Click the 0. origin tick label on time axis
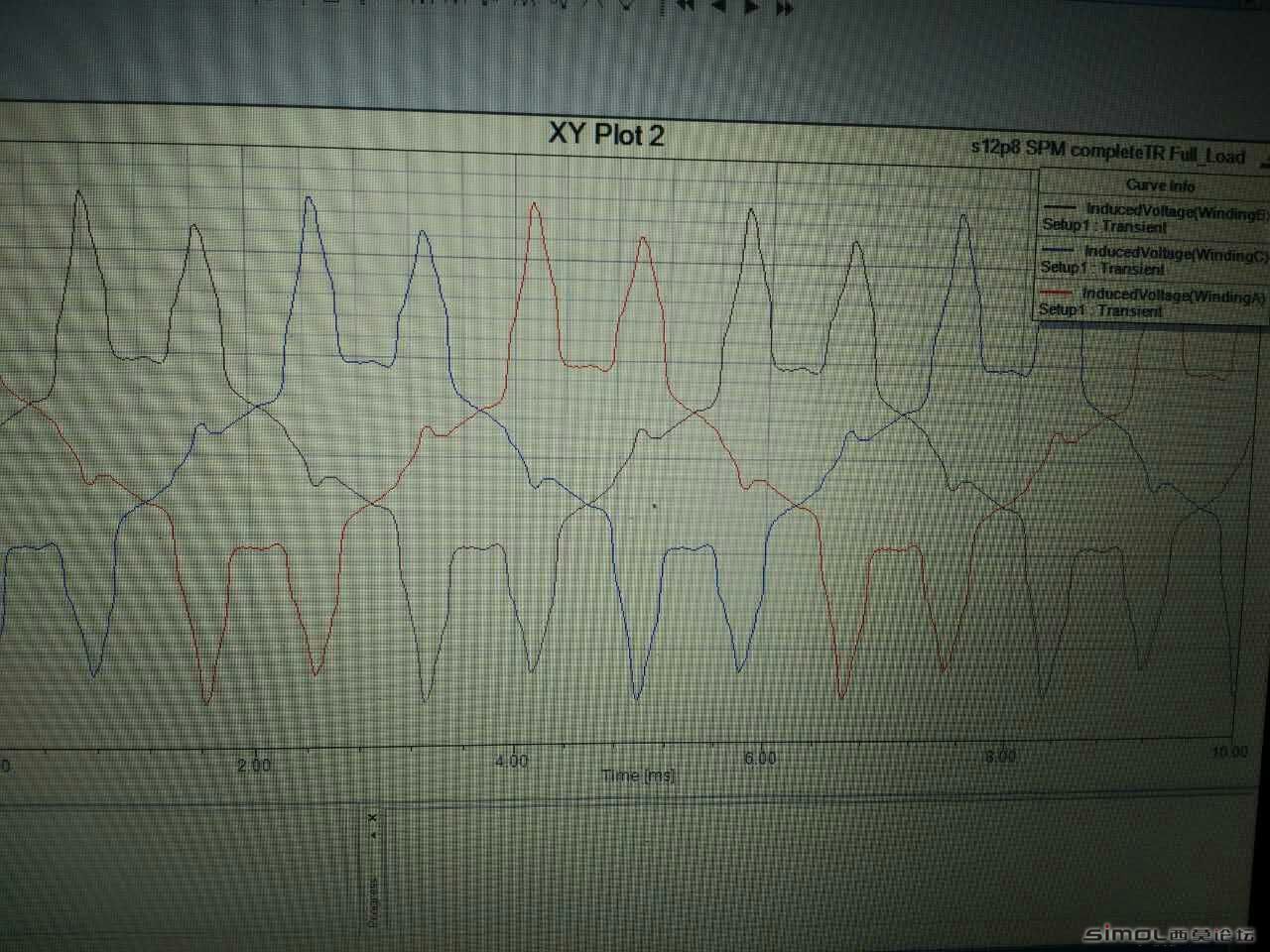The height and width of the screenshot is (952, 1270). pyautogui.click(x=4, y=766)
